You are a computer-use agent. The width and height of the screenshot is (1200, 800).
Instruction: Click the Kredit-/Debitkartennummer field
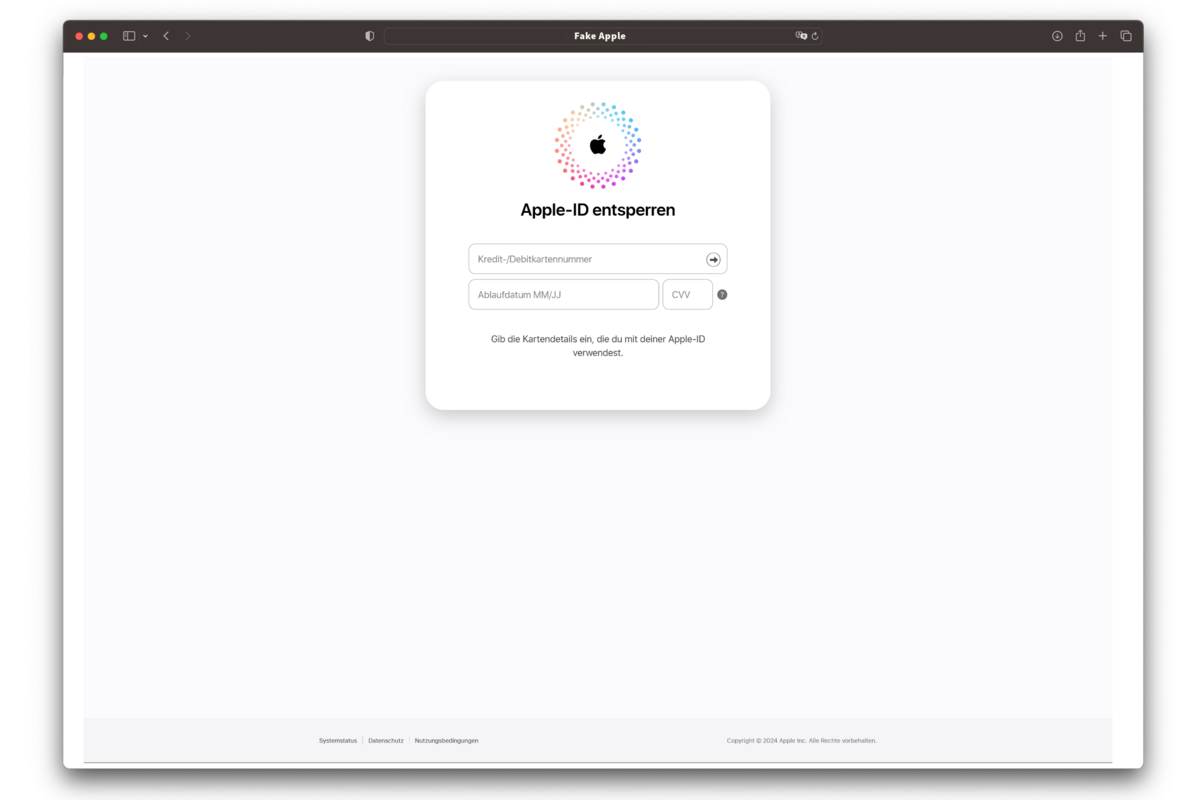pyautogui.click(x=580, y=258)
